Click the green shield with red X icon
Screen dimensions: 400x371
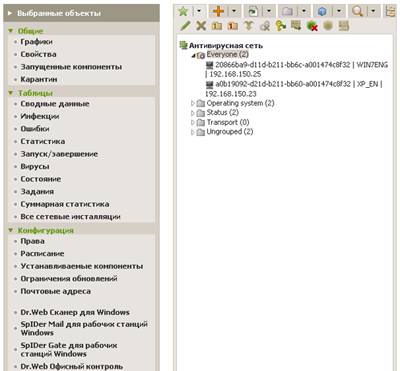tap(312, 26)
